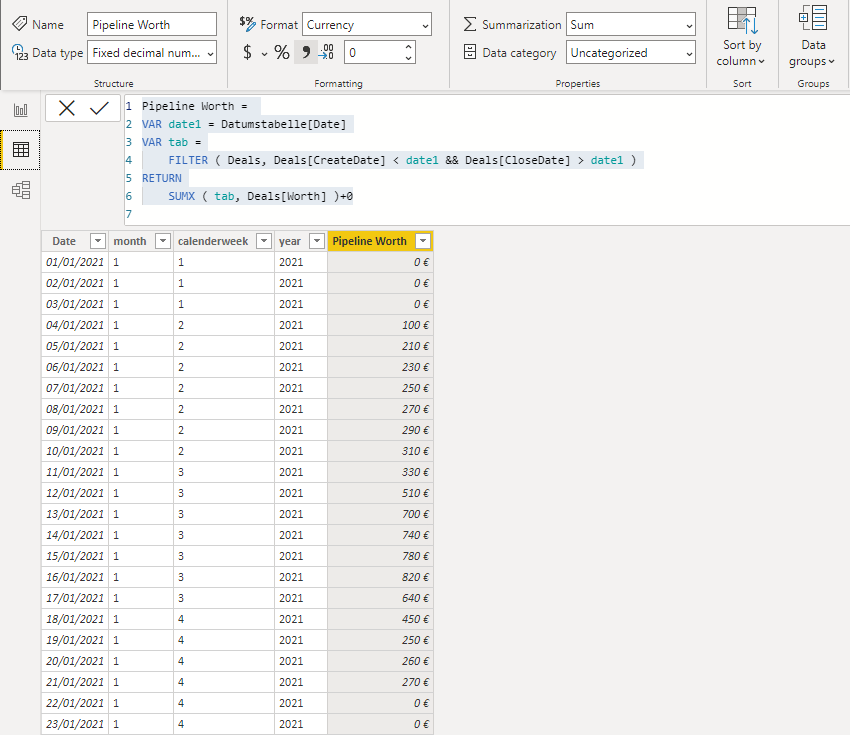This screenshot has width=850, height=735.
Task: Click the RETURN line in formula
Action: (x=162, y=178)
